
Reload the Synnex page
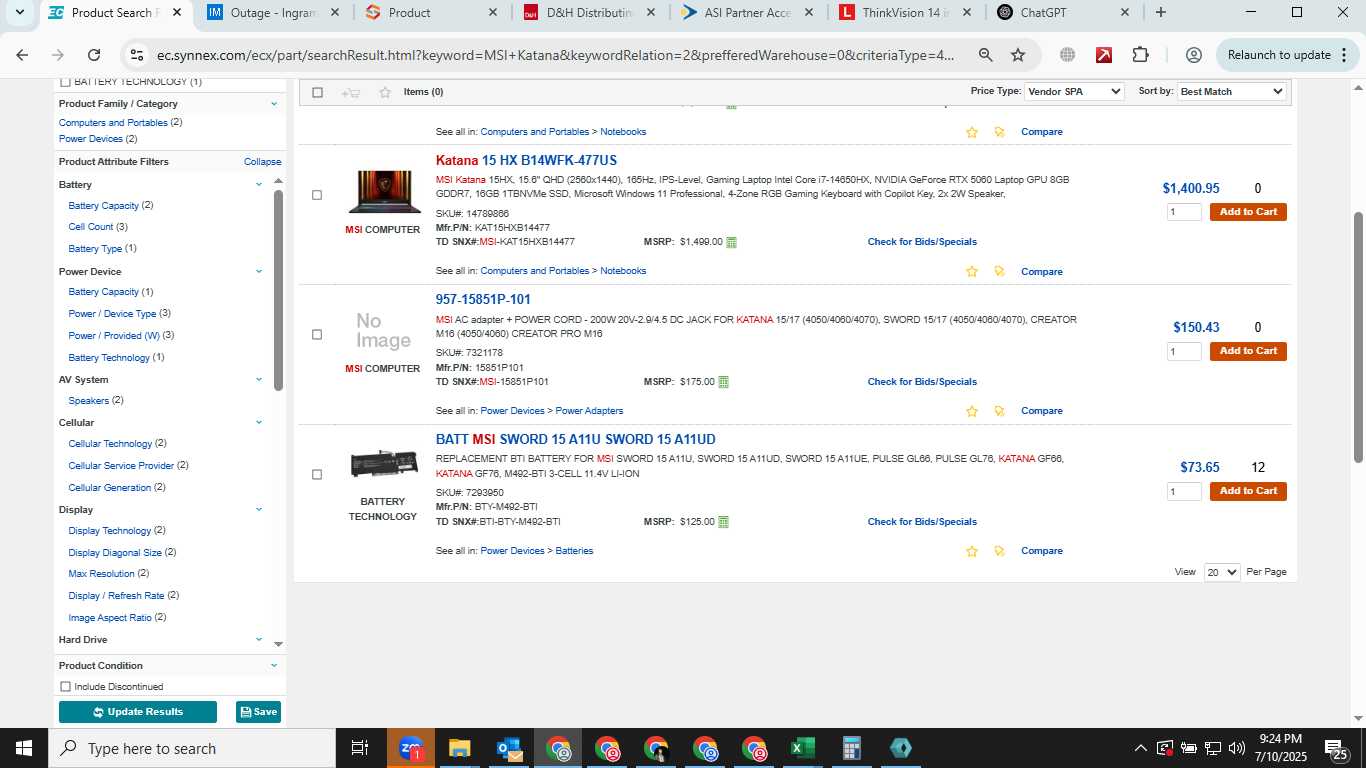click(94, 55)
